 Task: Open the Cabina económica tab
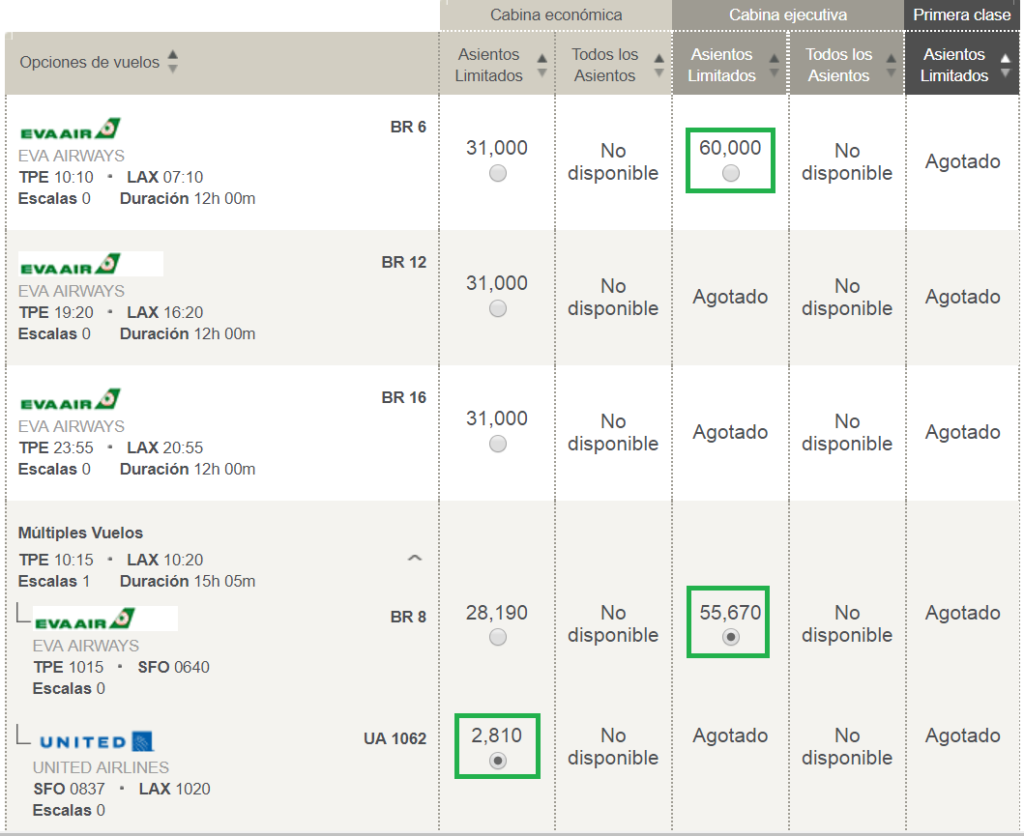click(556, 15)
